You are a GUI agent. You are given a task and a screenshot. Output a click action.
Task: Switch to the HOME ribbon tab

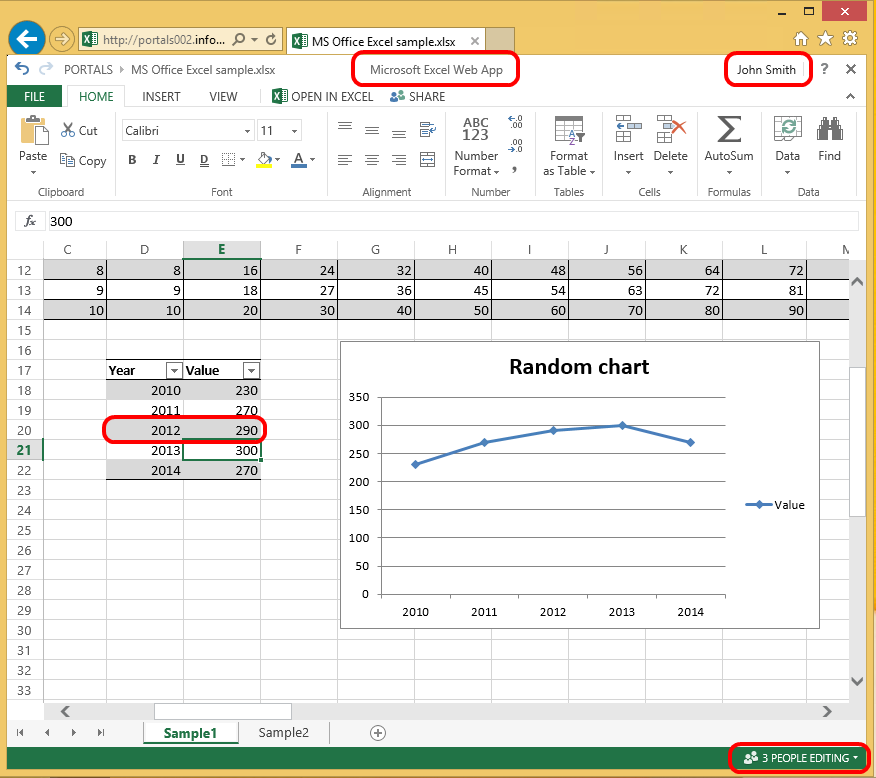click(96, 97)
